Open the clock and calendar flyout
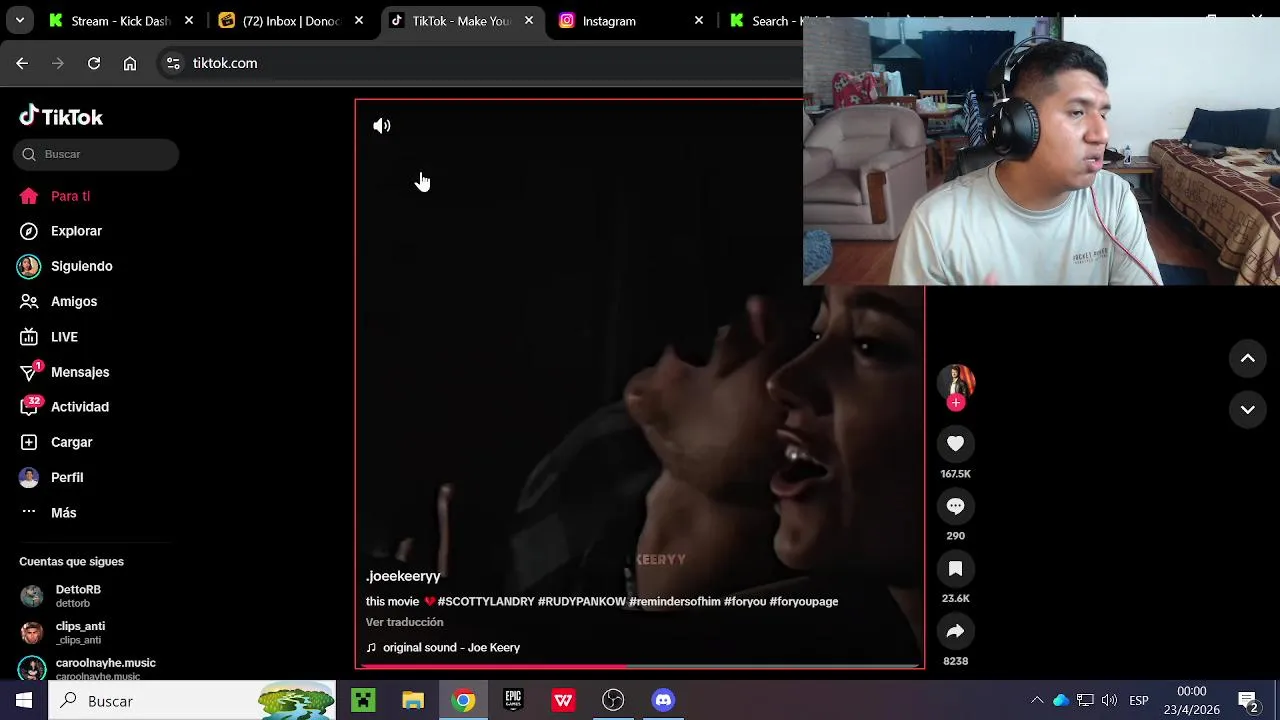The image size is (1280, 720). pos(1191,700)
